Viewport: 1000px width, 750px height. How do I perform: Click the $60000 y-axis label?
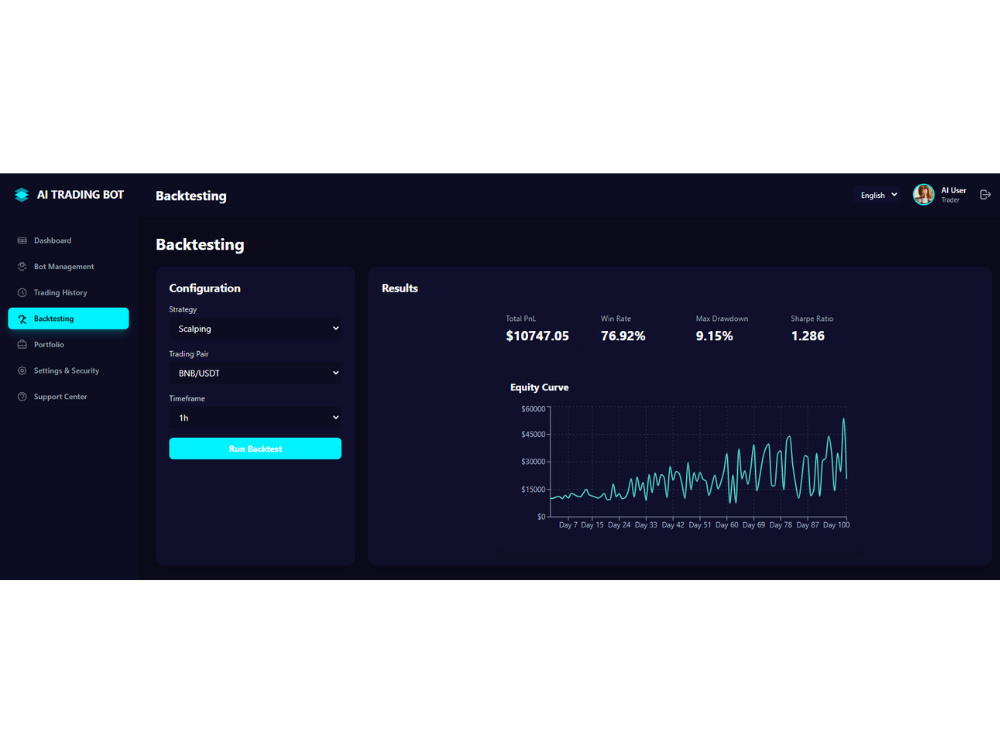tap(533, 409)
